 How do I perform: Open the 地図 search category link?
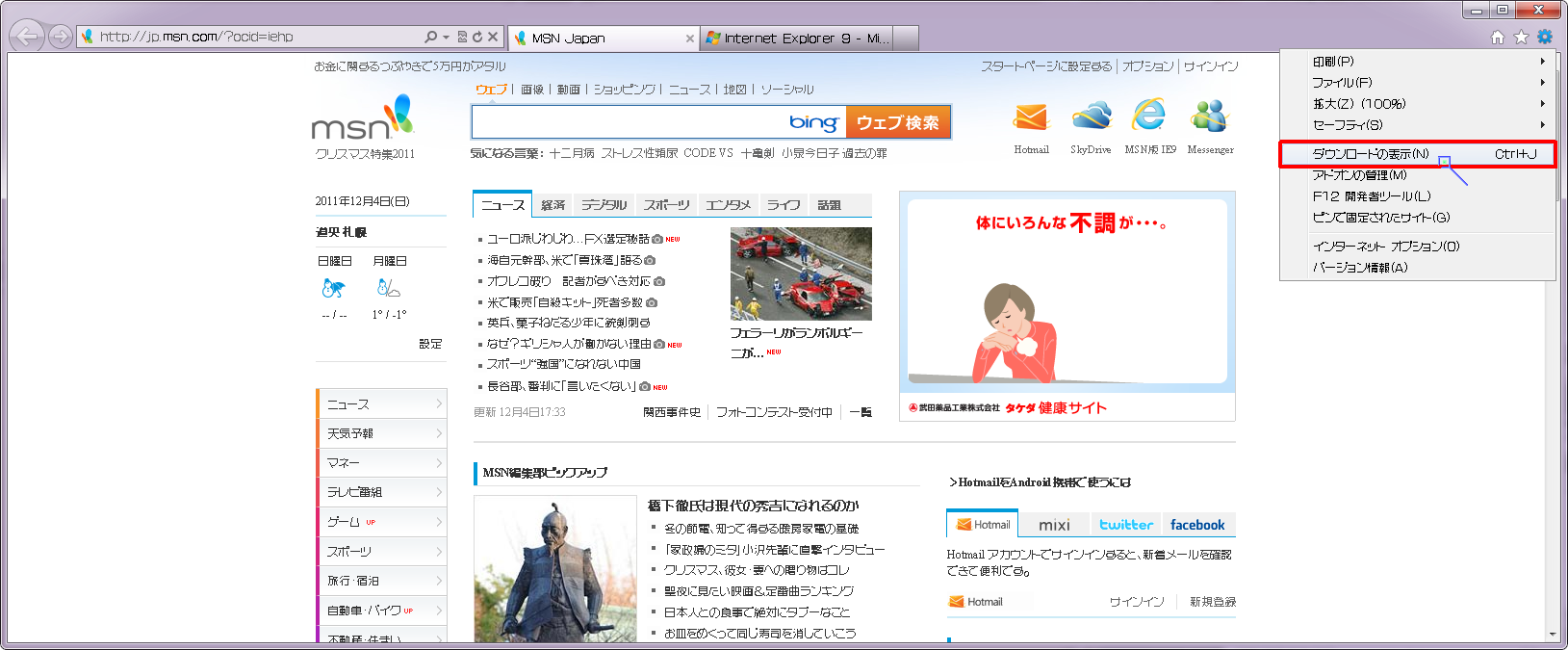pyautogui.click(x=734, y=90)
